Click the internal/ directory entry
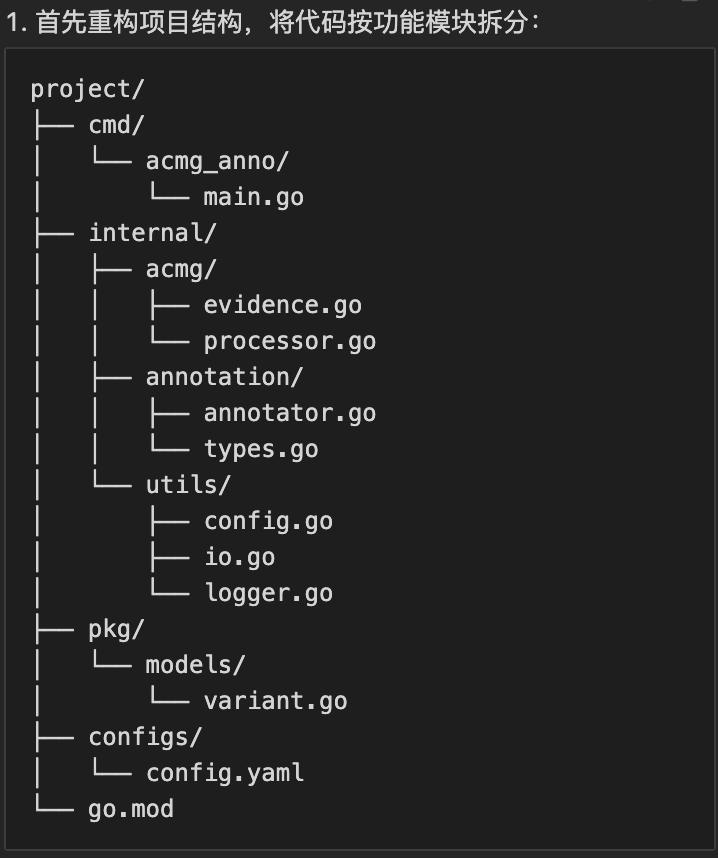 tap(153, 233)
